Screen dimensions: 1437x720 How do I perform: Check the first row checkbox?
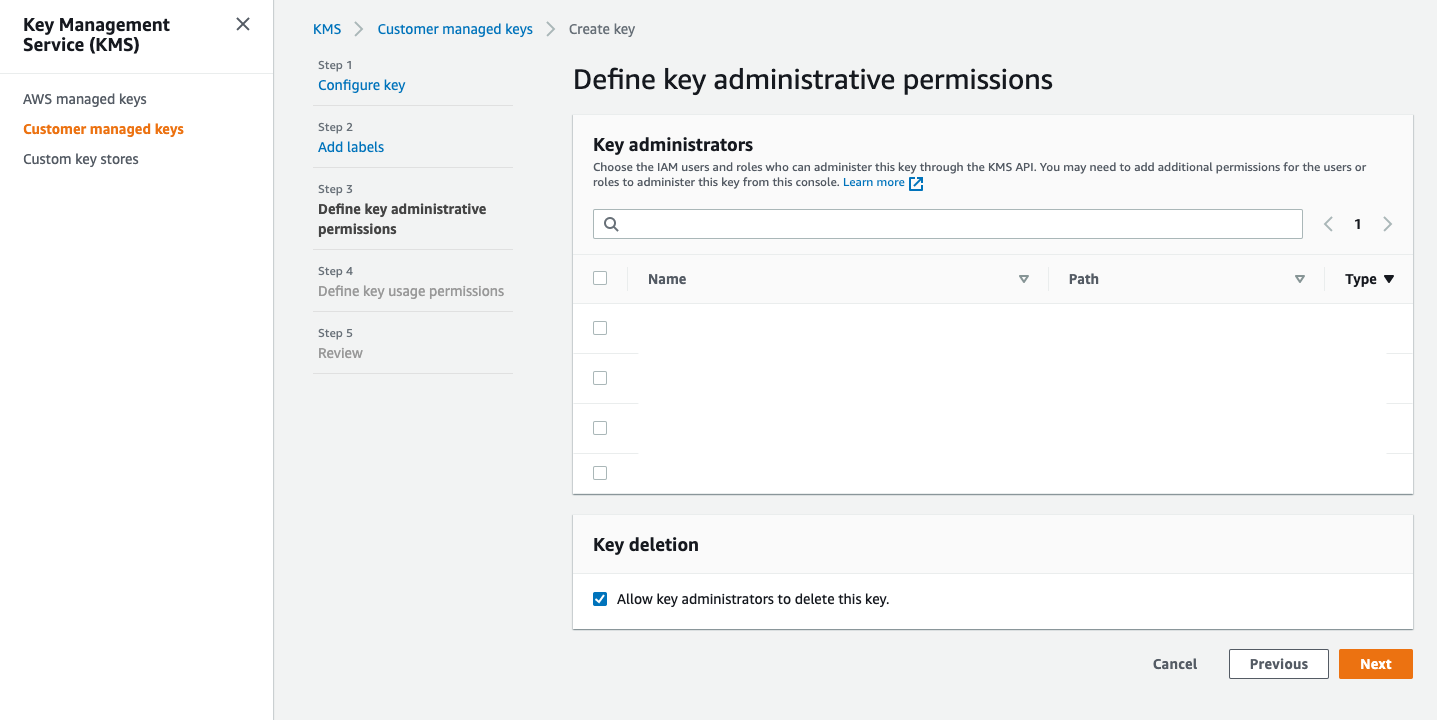coord(600,328)
